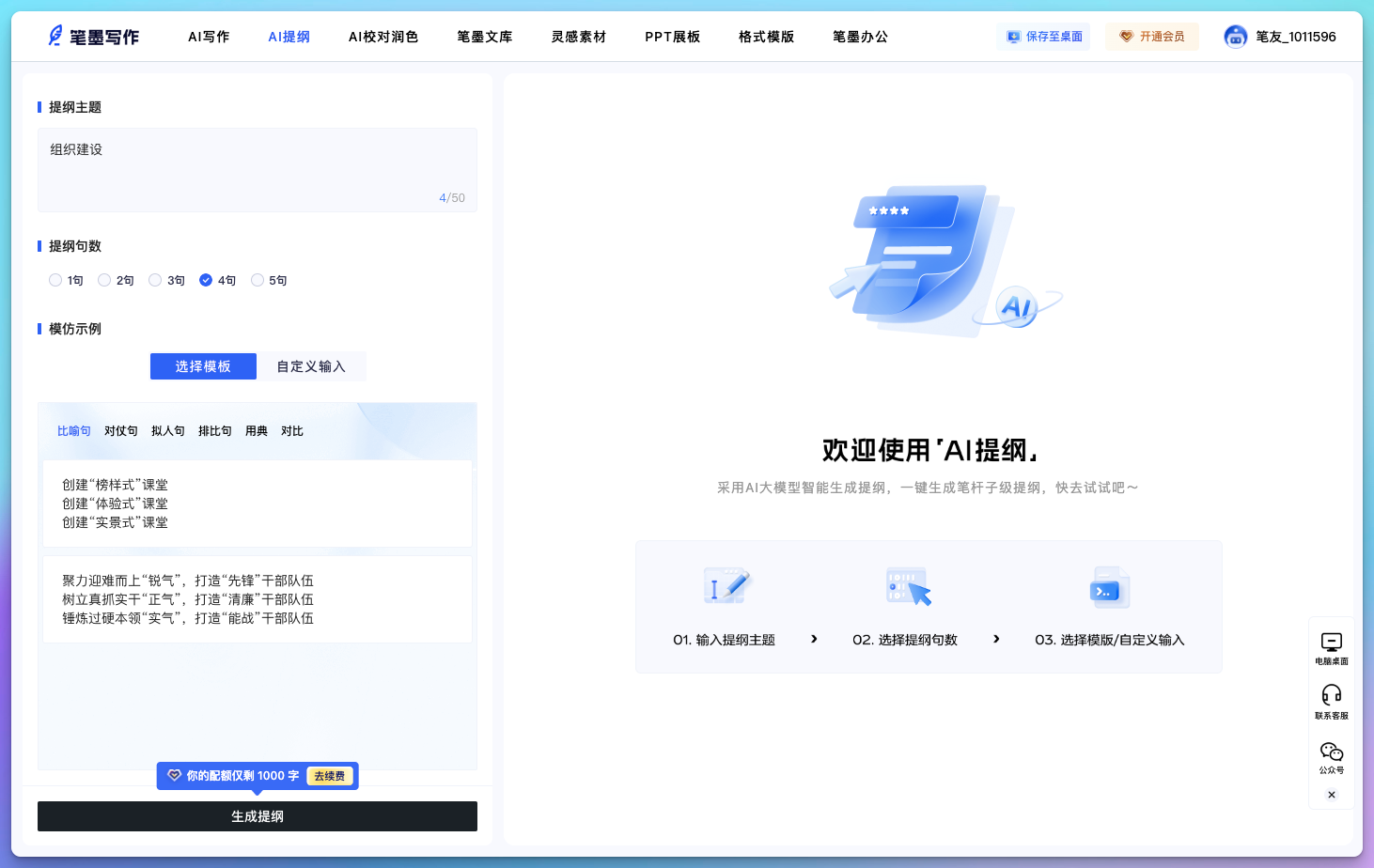This screenshot has width=1374, height=868.
Task: Click the user avatar icon beside 笔友_1011596
Action: tap(1235, 37)
